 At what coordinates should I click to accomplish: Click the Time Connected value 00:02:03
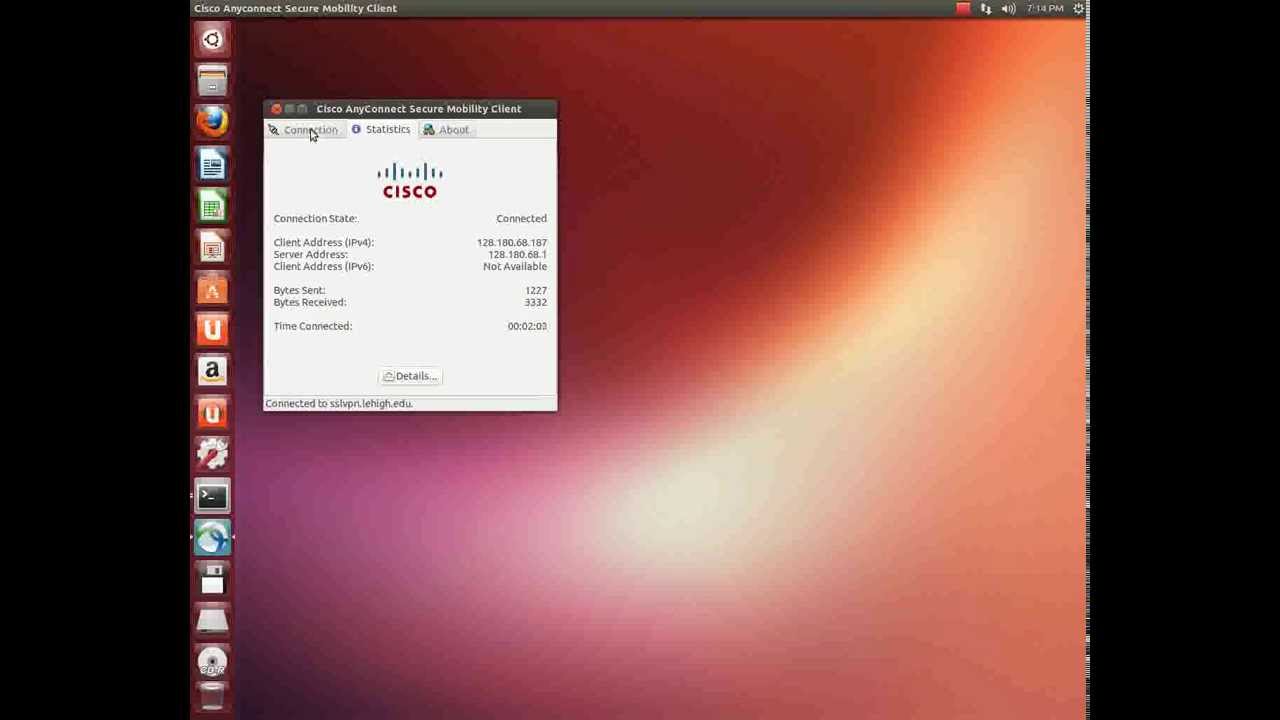tap(527, 326)
